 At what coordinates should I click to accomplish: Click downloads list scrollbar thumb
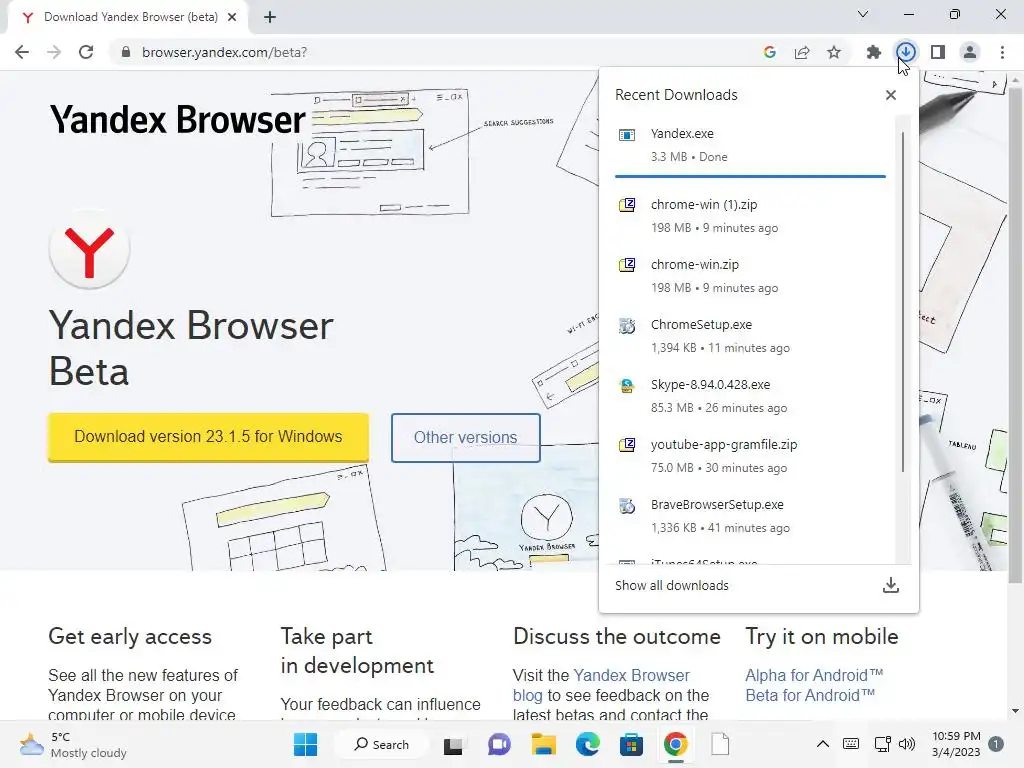[x=903, y=300]
